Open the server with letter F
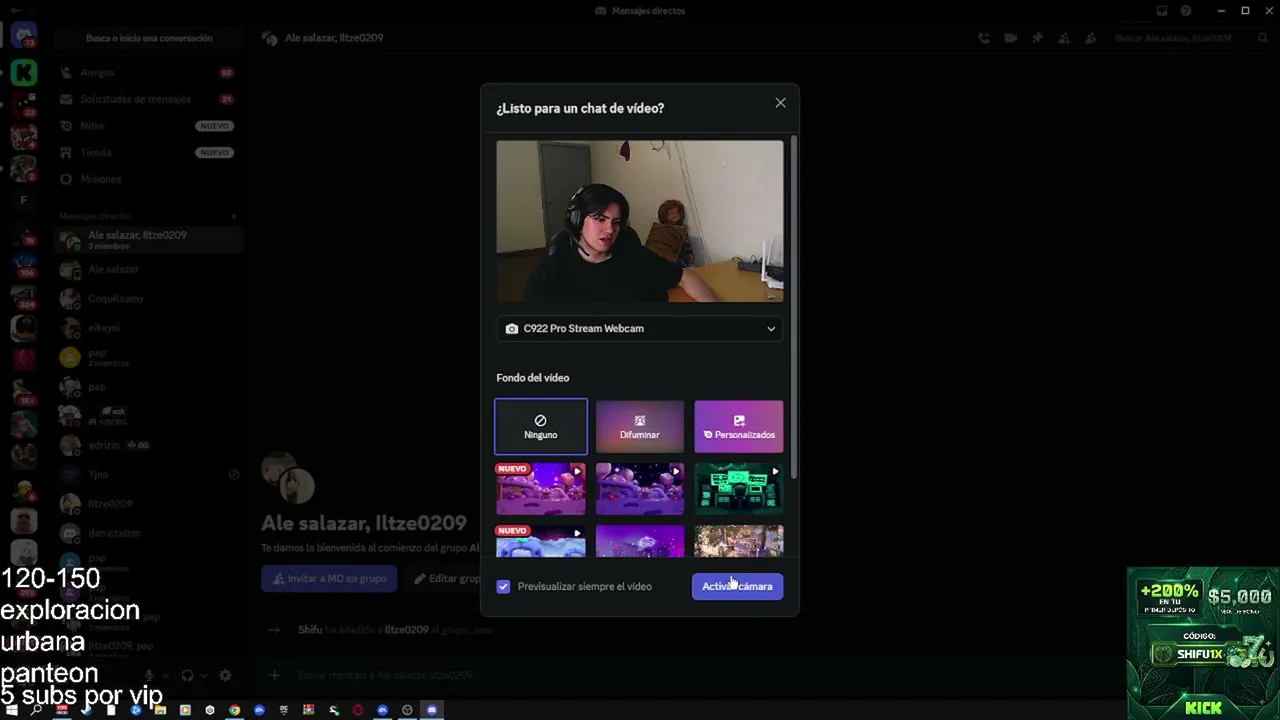Screen dimensions: 1280x720 point(24,200)
